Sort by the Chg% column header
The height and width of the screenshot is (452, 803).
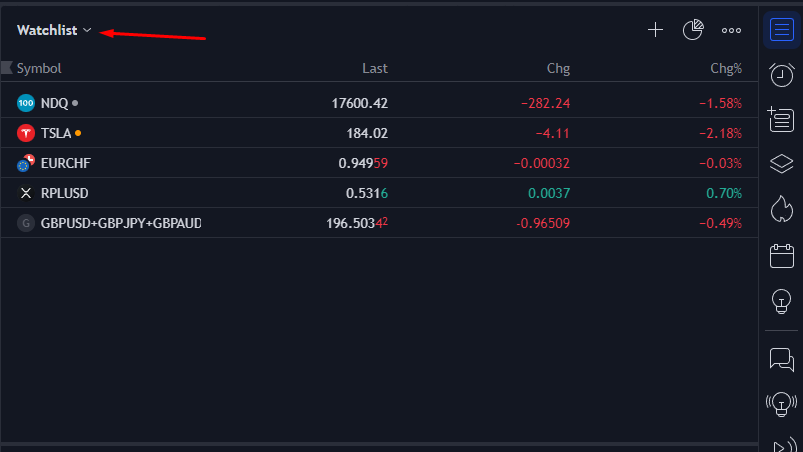pos(726,68)
